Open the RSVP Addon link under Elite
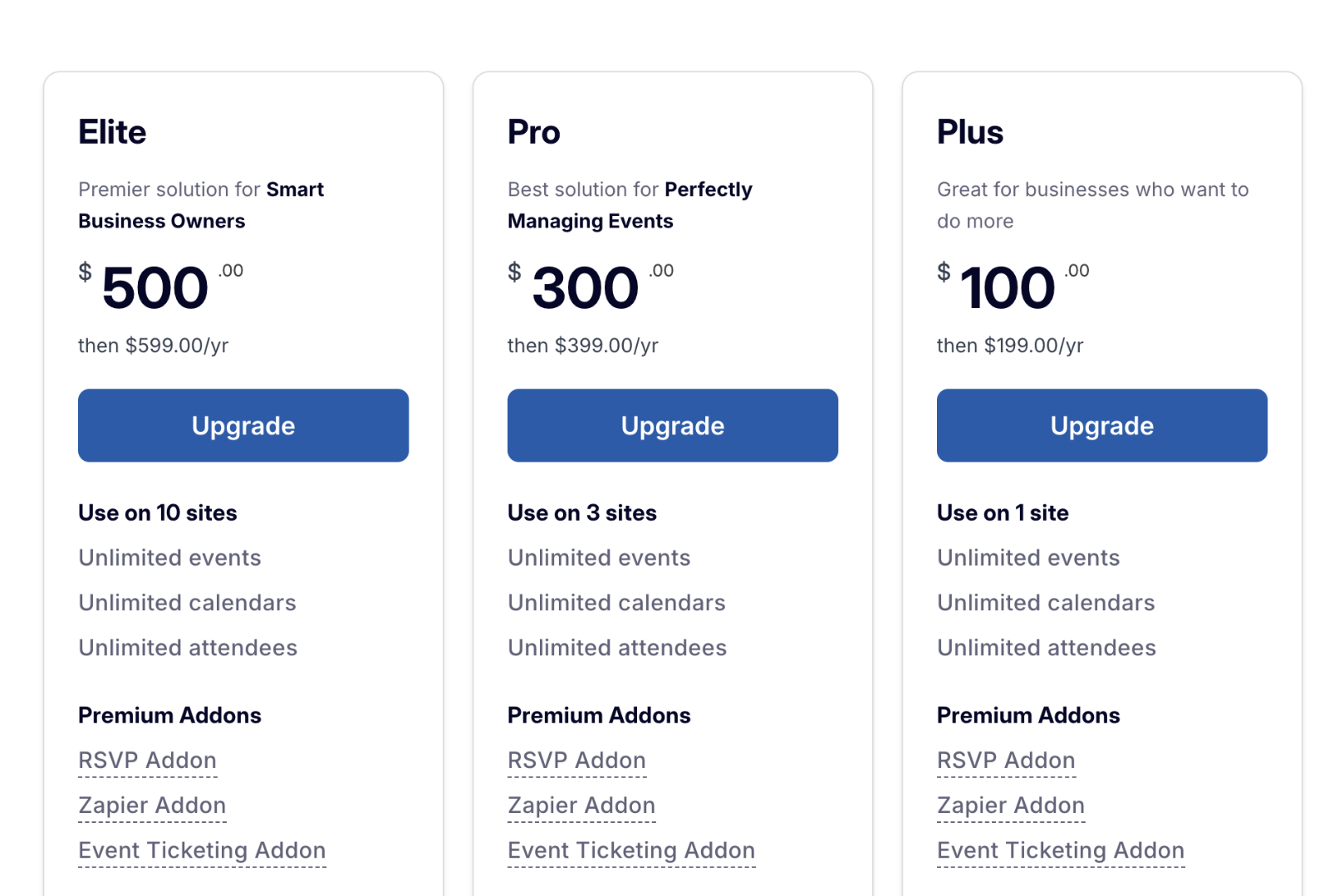 point(147,760)
